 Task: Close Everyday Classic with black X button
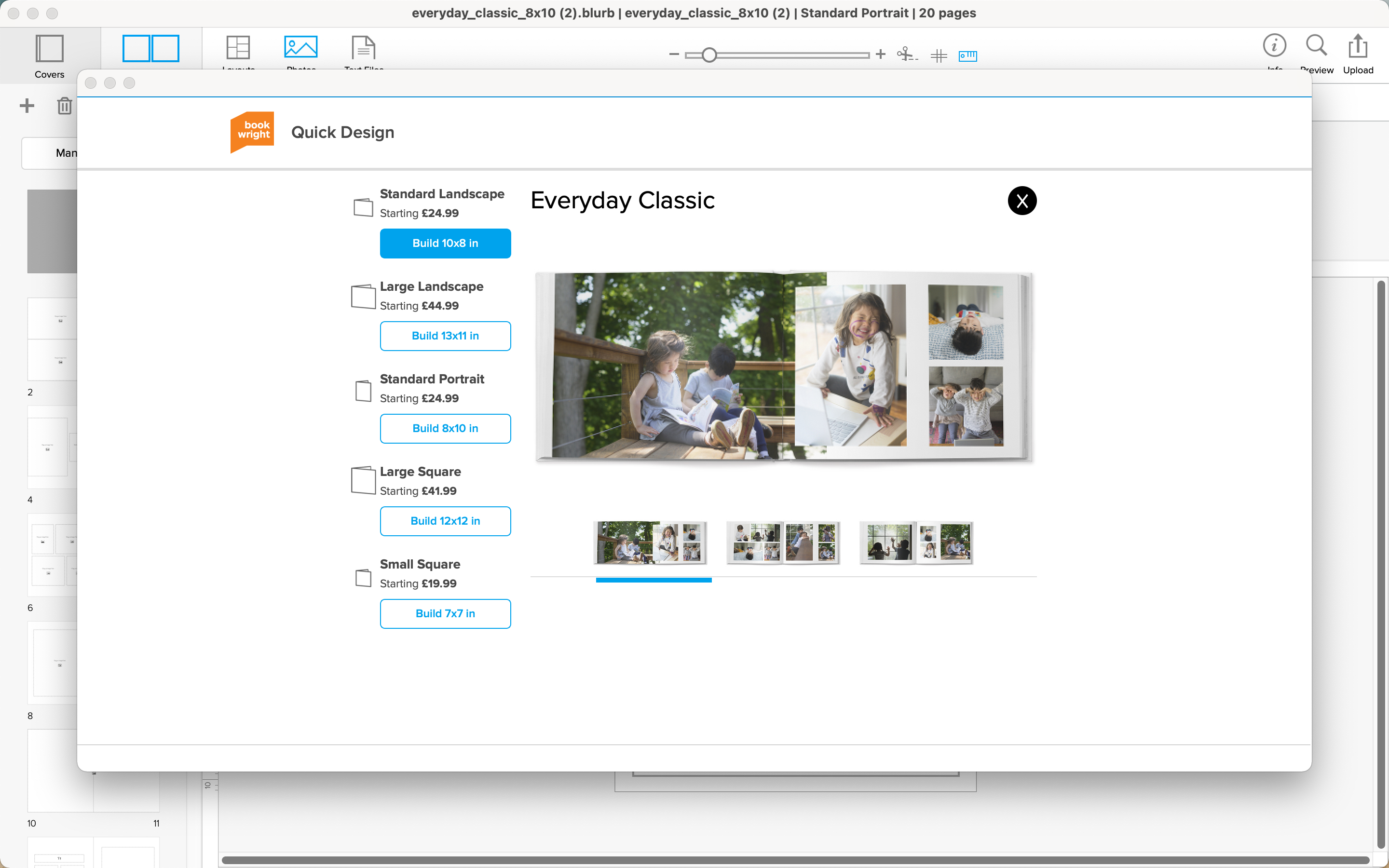pos(1022,200)
